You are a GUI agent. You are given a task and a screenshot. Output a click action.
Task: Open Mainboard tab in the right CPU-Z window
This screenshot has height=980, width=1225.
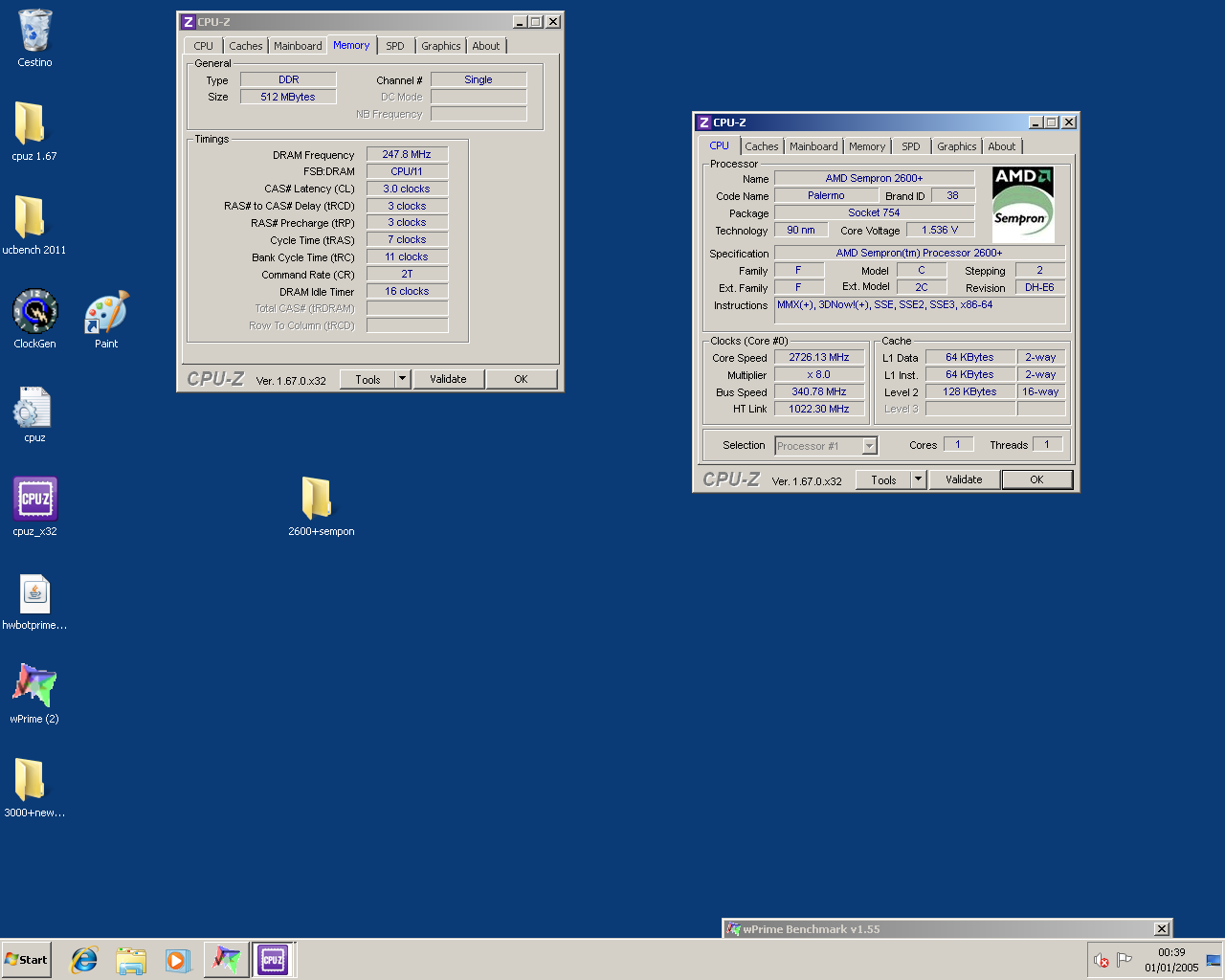pos(813,146)
